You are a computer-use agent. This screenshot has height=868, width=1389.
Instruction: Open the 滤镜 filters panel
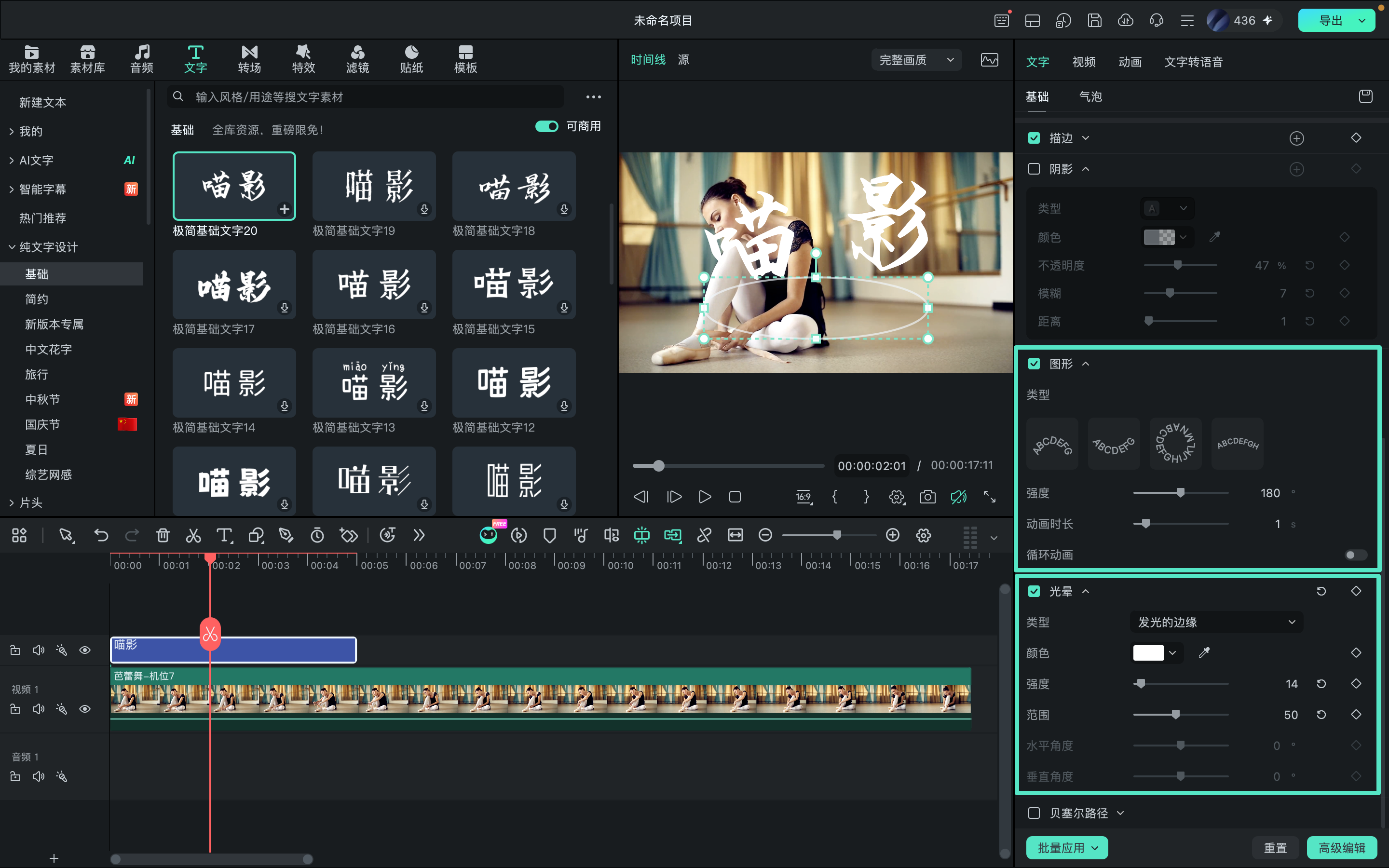(x=357, y=59)
